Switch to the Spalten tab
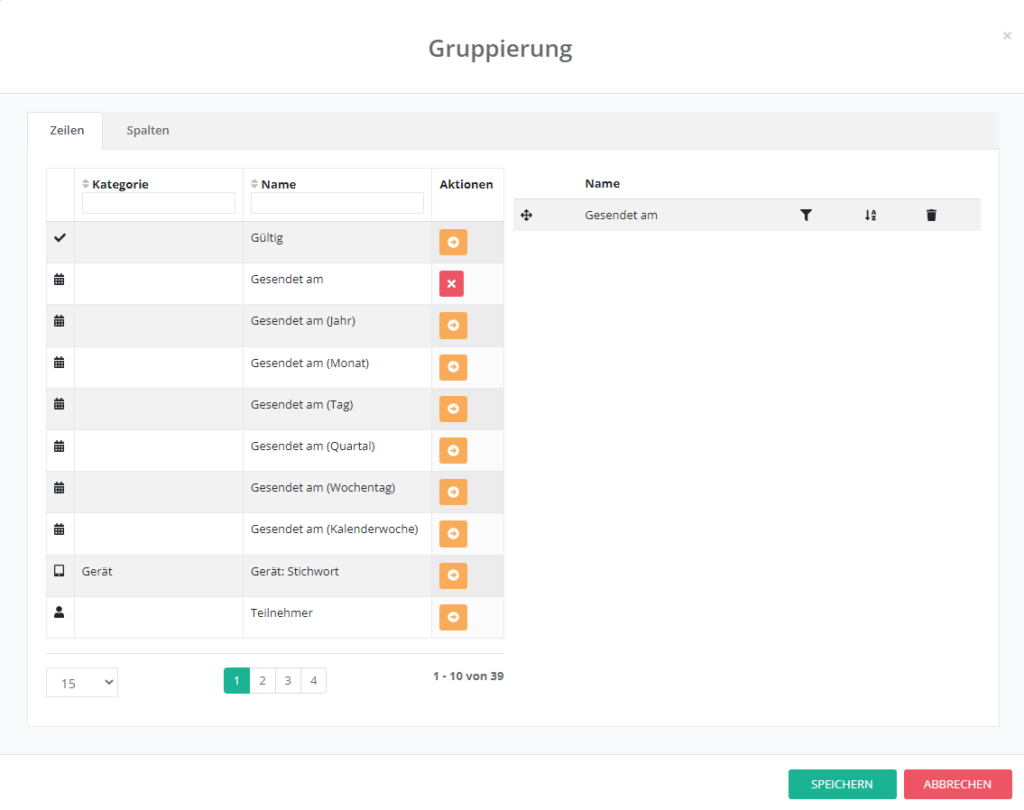Viewport: 1024px width, 810px height. point(148,131)
